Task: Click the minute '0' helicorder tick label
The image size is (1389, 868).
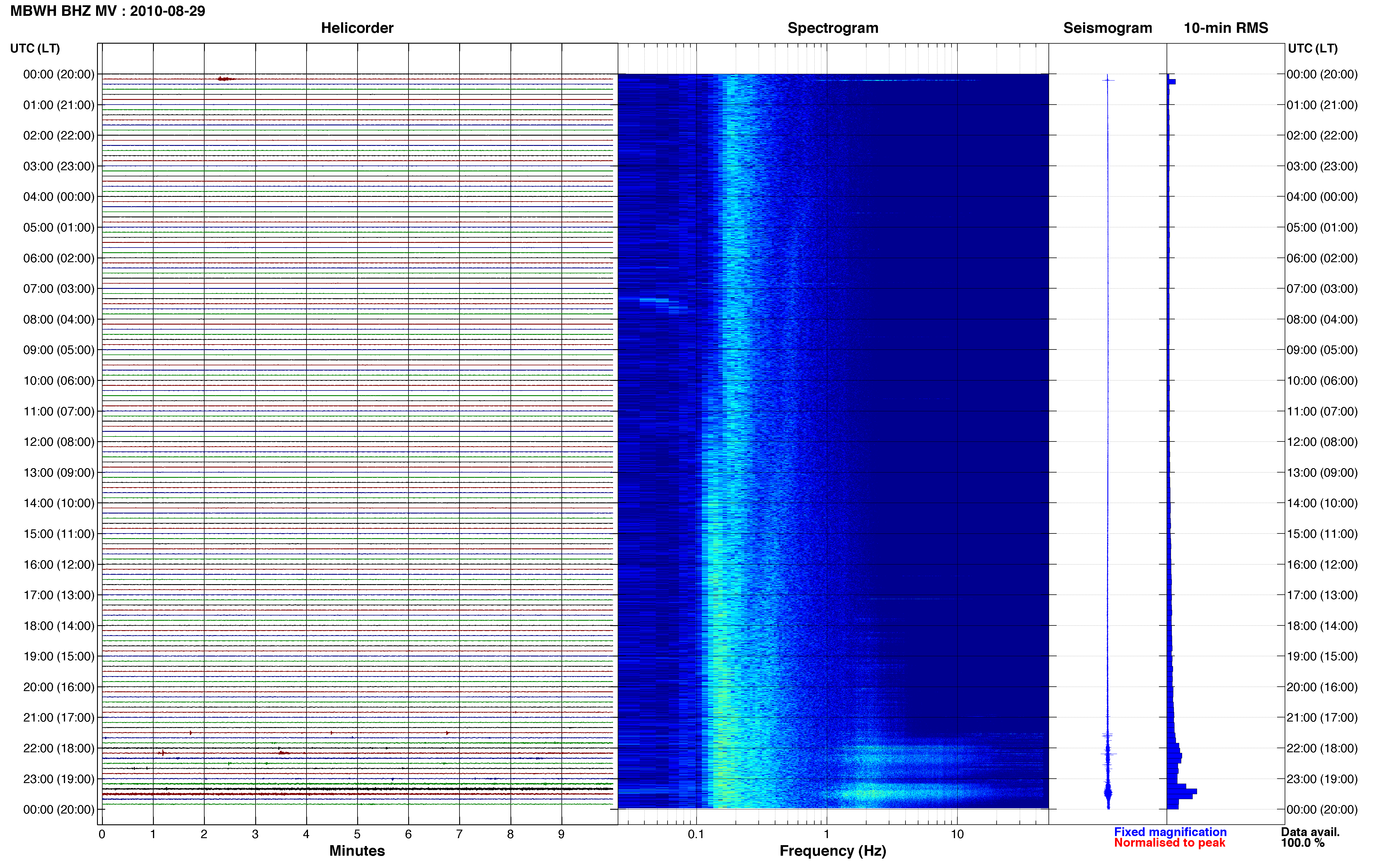Action: point(102,834)
